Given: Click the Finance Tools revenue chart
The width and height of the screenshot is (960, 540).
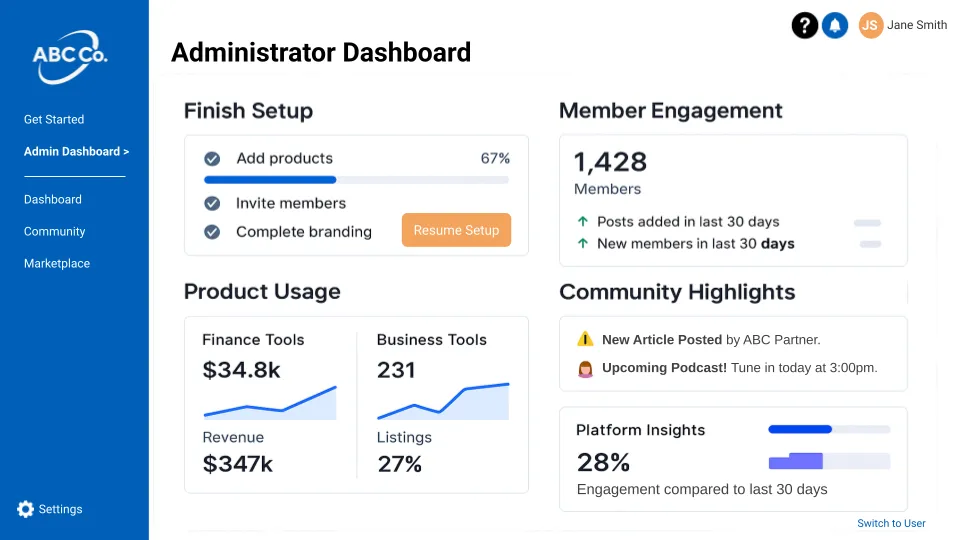Looking at the screenshot, I should click(270, 402).
